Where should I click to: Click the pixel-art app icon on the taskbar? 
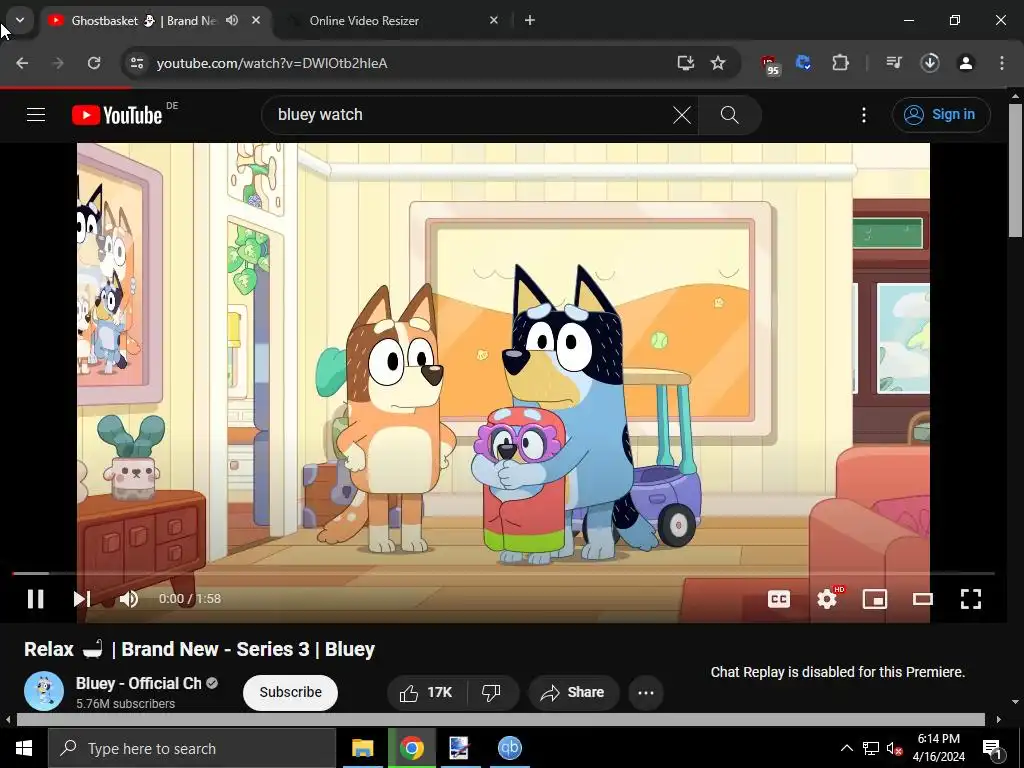click(459, 748)
